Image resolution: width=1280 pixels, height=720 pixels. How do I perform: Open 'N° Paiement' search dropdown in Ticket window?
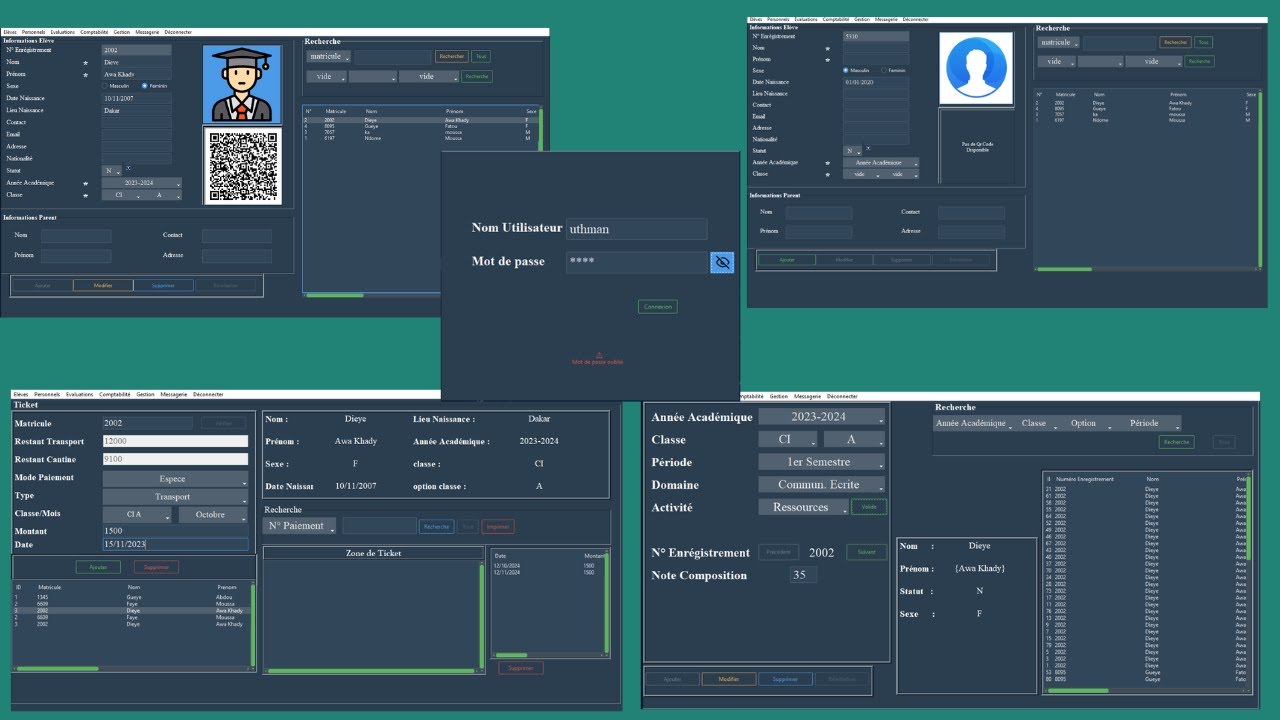coord(299,526)
